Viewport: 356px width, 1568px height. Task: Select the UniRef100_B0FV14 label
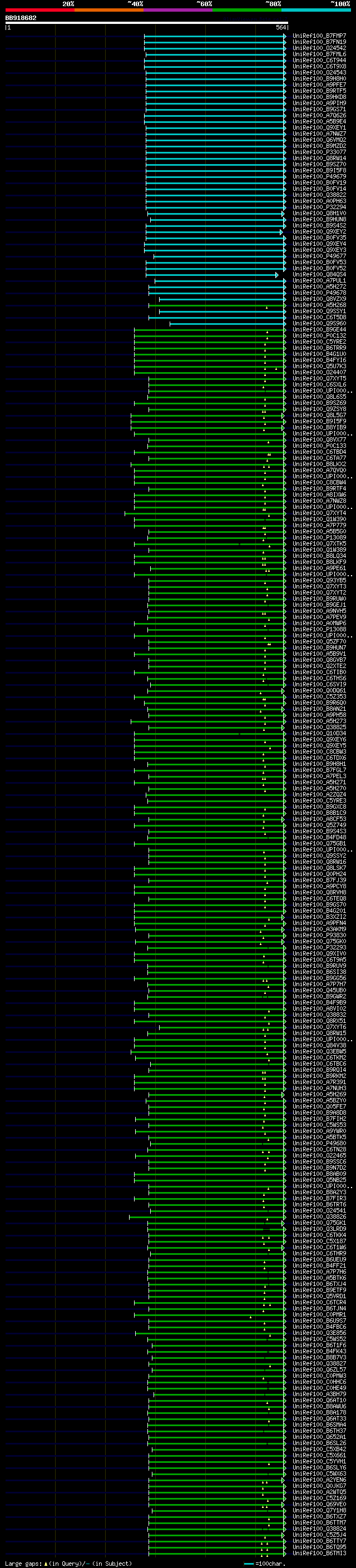click(x=319, y=189)
